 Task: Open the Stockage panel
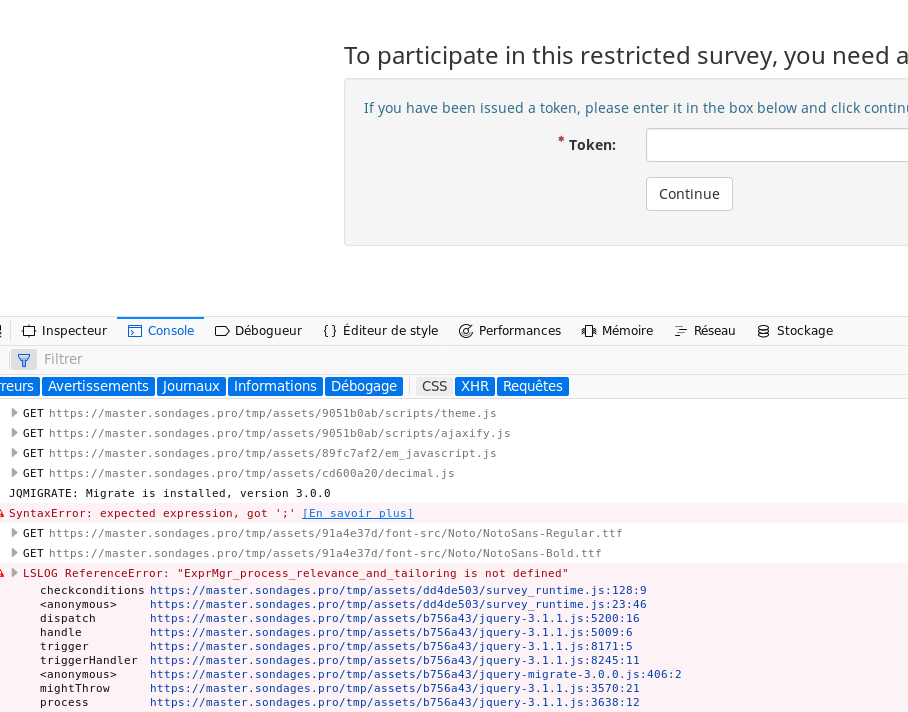[794, 331]
